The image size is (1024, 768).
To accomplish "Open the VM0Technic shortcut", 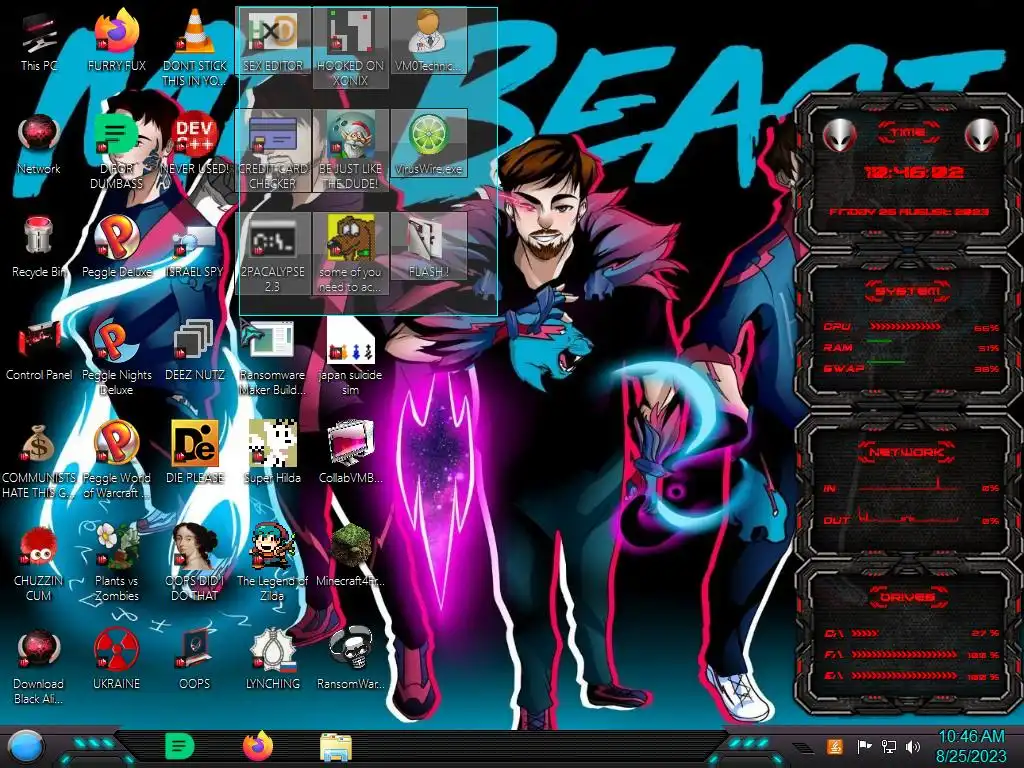I will [428, 40].
